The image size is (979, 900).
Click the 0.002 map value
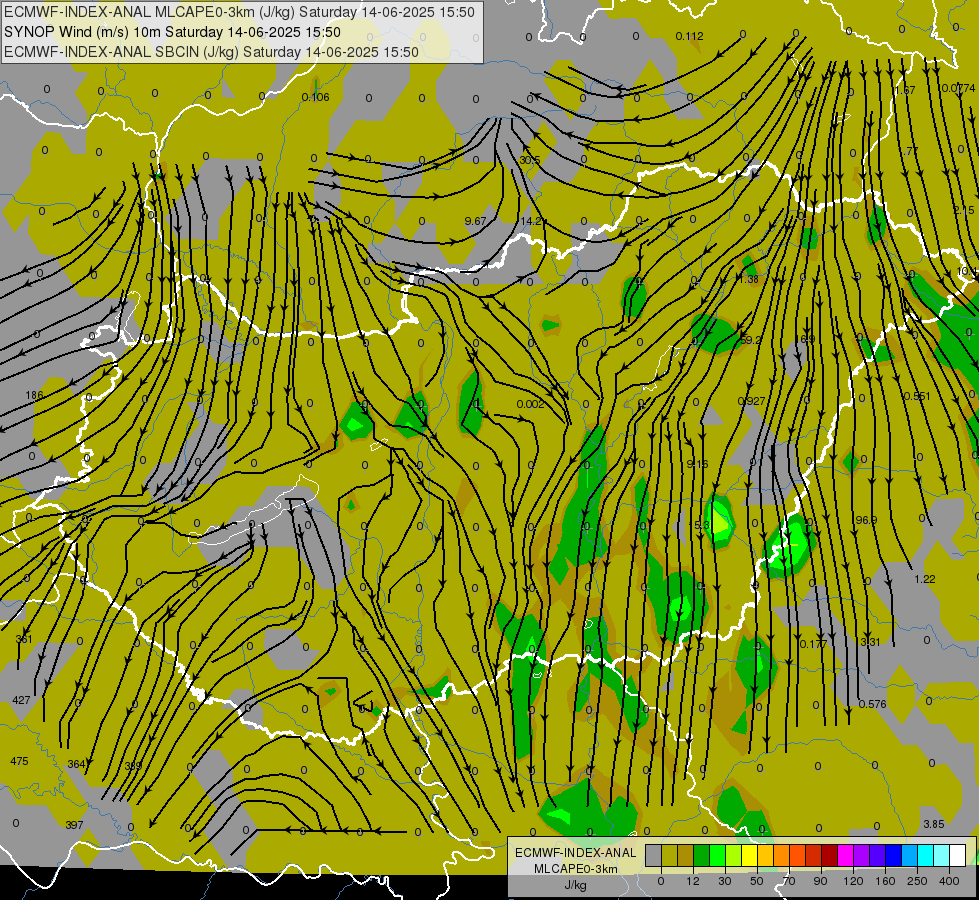pyautogui.click(x=531, y=404)
